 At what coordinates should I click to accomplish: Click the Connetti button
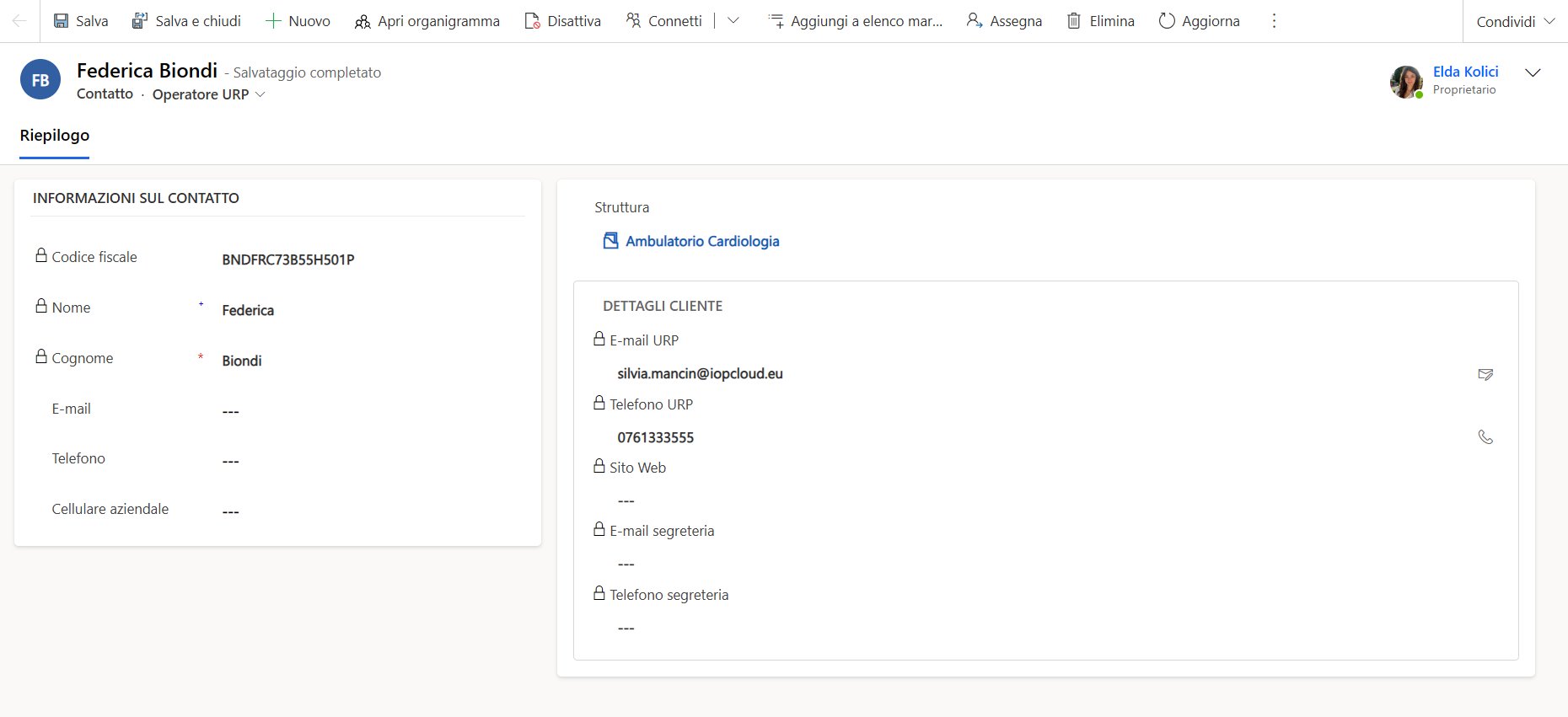coord(664,21)
